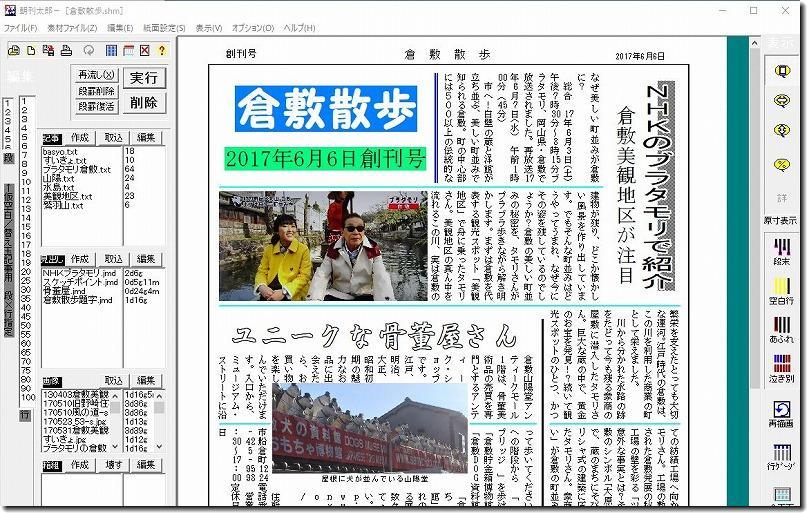807x513 pixels.
Task: Open the 編集(E) menu
Action: click(x=120, y=28)
